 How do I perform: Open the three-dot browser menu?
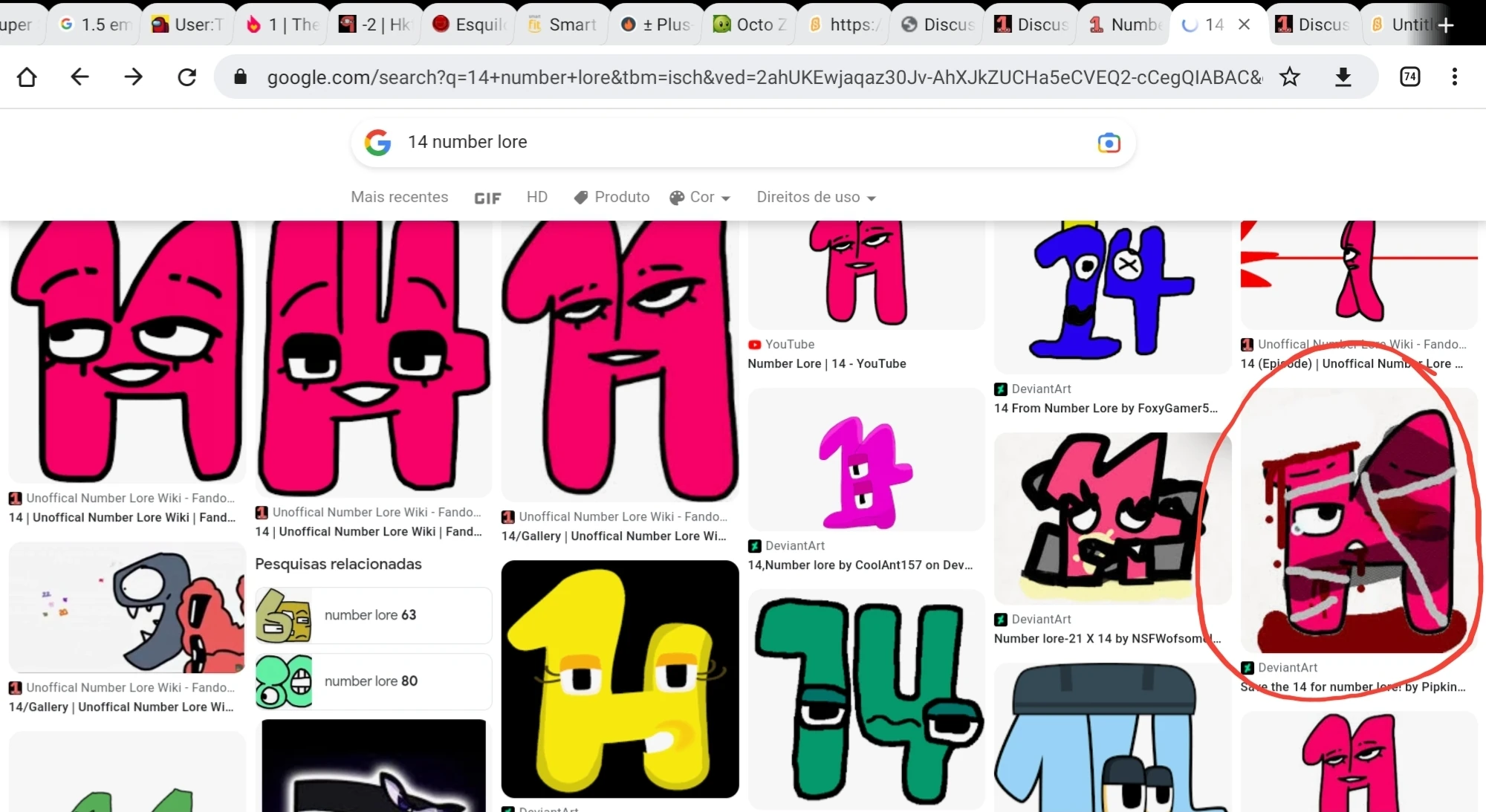point(1454,77)
